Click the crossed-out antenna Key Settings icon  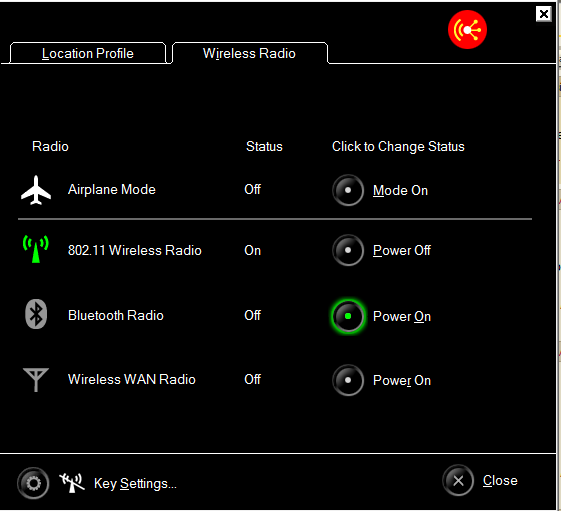coord(72,483)
